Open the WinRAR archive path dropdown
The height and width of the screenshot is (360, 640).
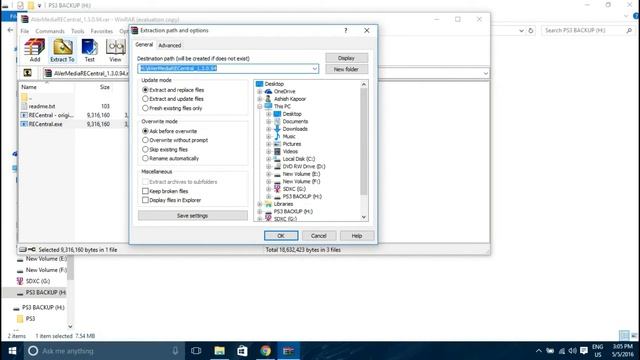[x=485, y=73]
